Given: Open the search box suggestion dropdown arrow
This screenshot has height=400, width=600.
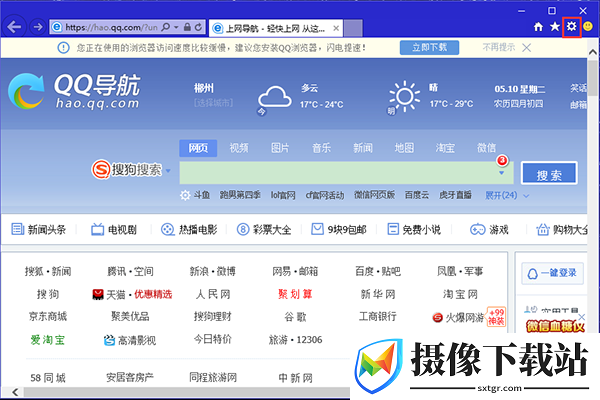Looking at the screenshot, I should pos(502,173).
